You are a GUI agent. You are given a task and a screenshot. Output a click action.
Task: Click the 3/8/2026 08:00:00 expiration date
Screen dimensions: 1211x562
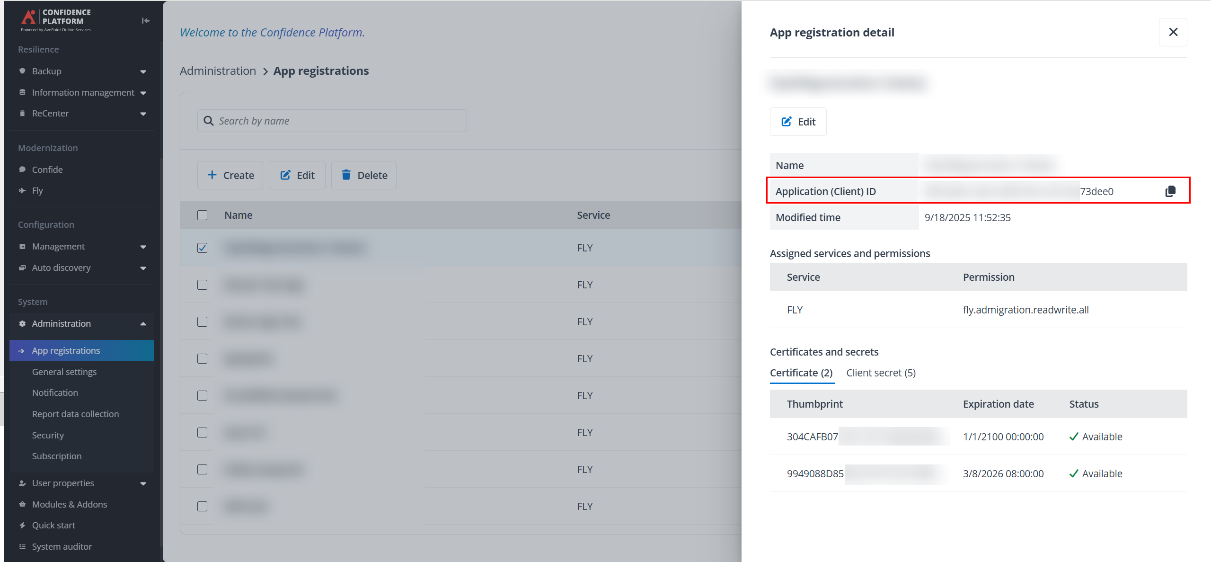tap(1003, 474)
